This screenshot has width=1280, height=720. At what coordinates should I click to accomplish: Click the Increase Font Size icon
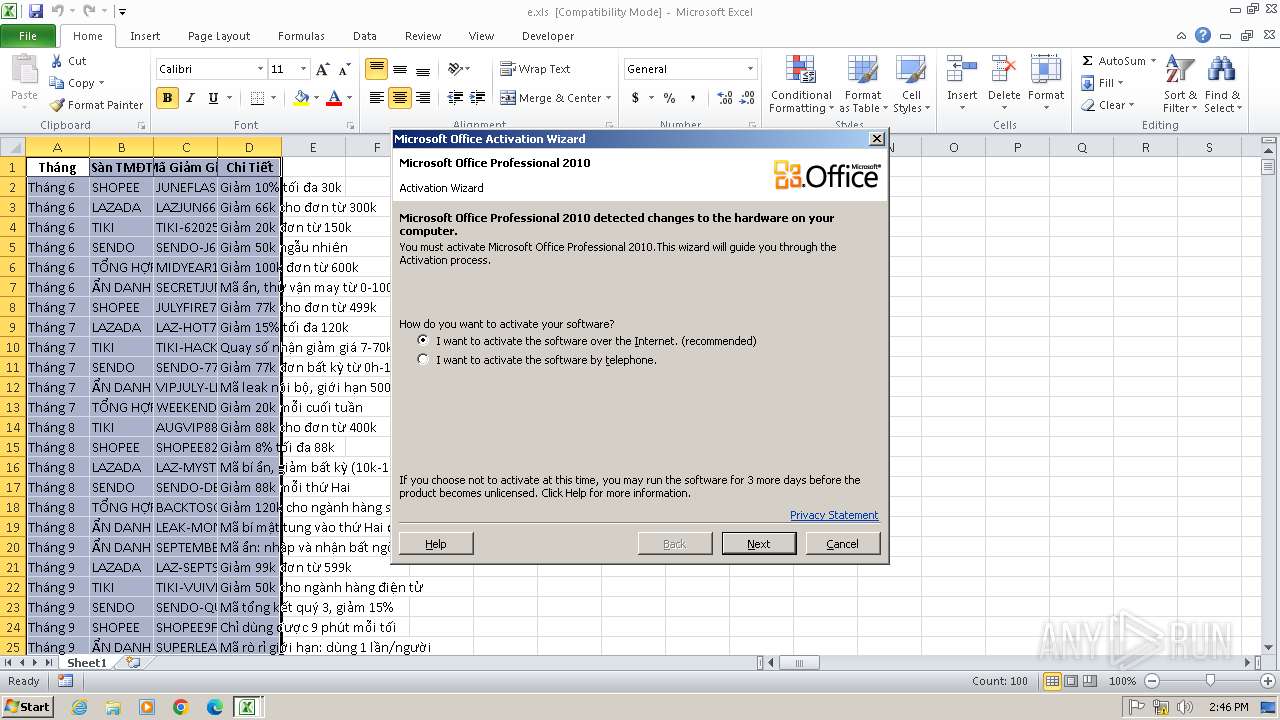[x=322, y=69]
